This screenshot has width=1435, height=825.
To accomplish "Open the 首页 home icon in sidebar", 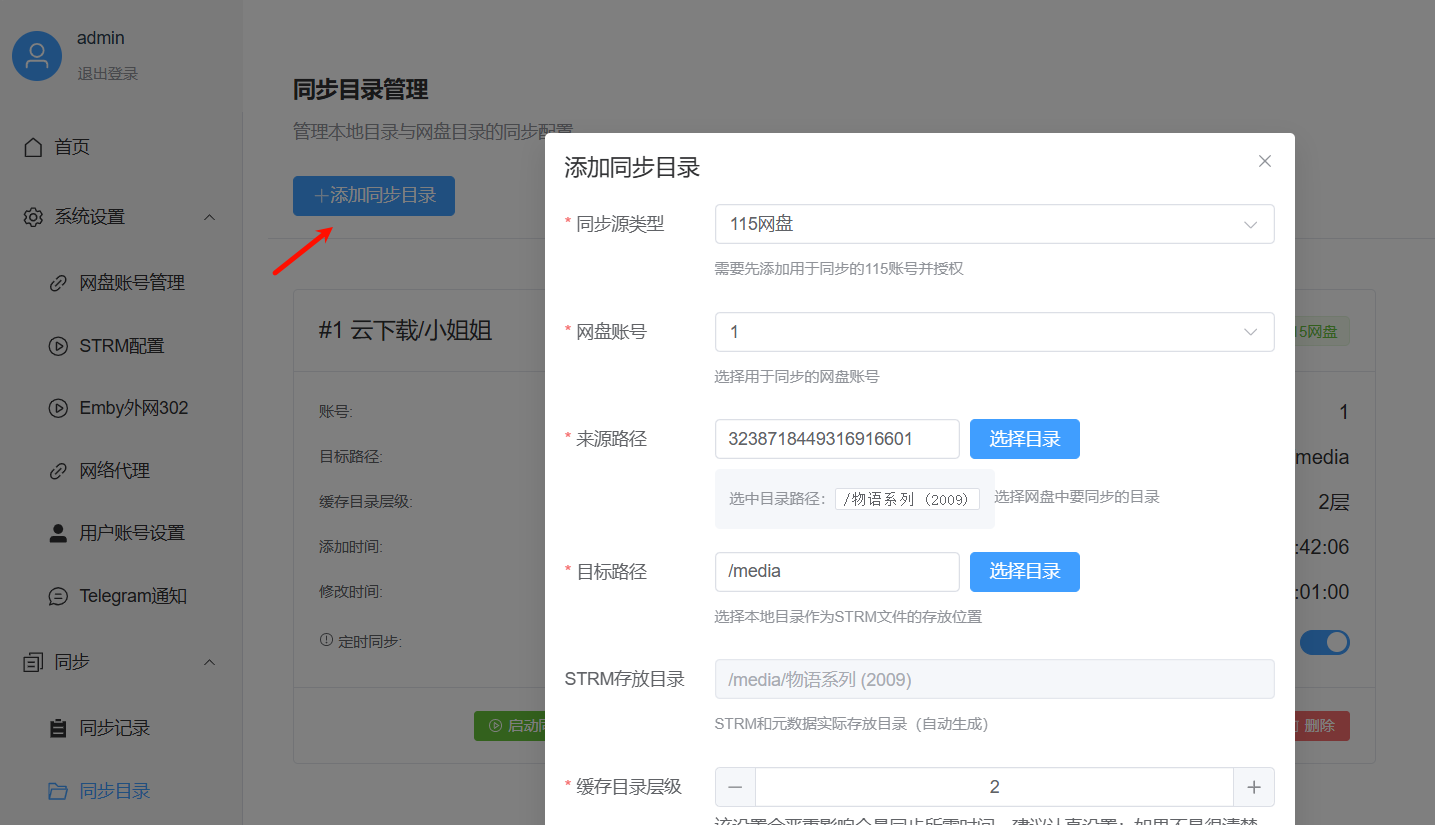I will click(34, 146).
